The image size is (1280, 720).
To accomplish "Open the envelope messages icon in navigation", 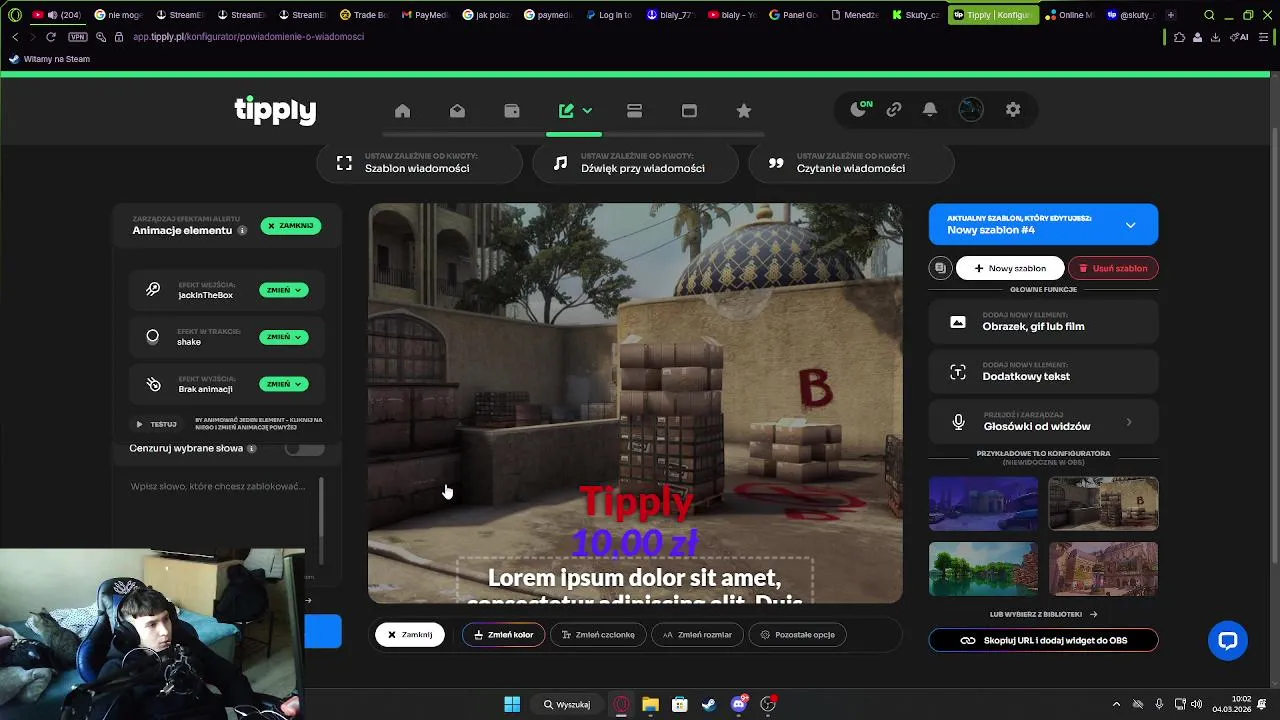I will pyautogui.click(x=457, y=111).
